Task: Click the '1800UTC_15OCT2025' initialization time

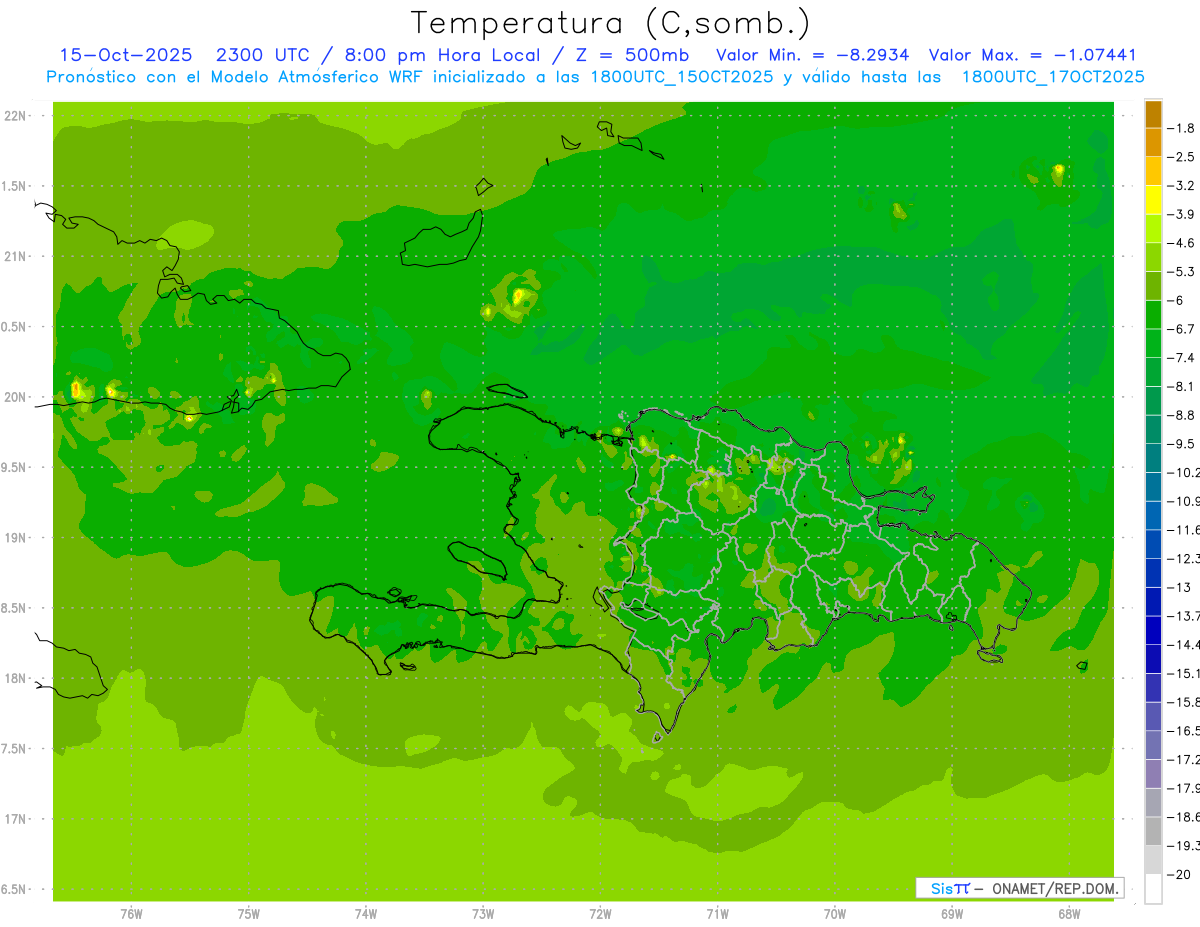Action: click(x=681, y=77)
